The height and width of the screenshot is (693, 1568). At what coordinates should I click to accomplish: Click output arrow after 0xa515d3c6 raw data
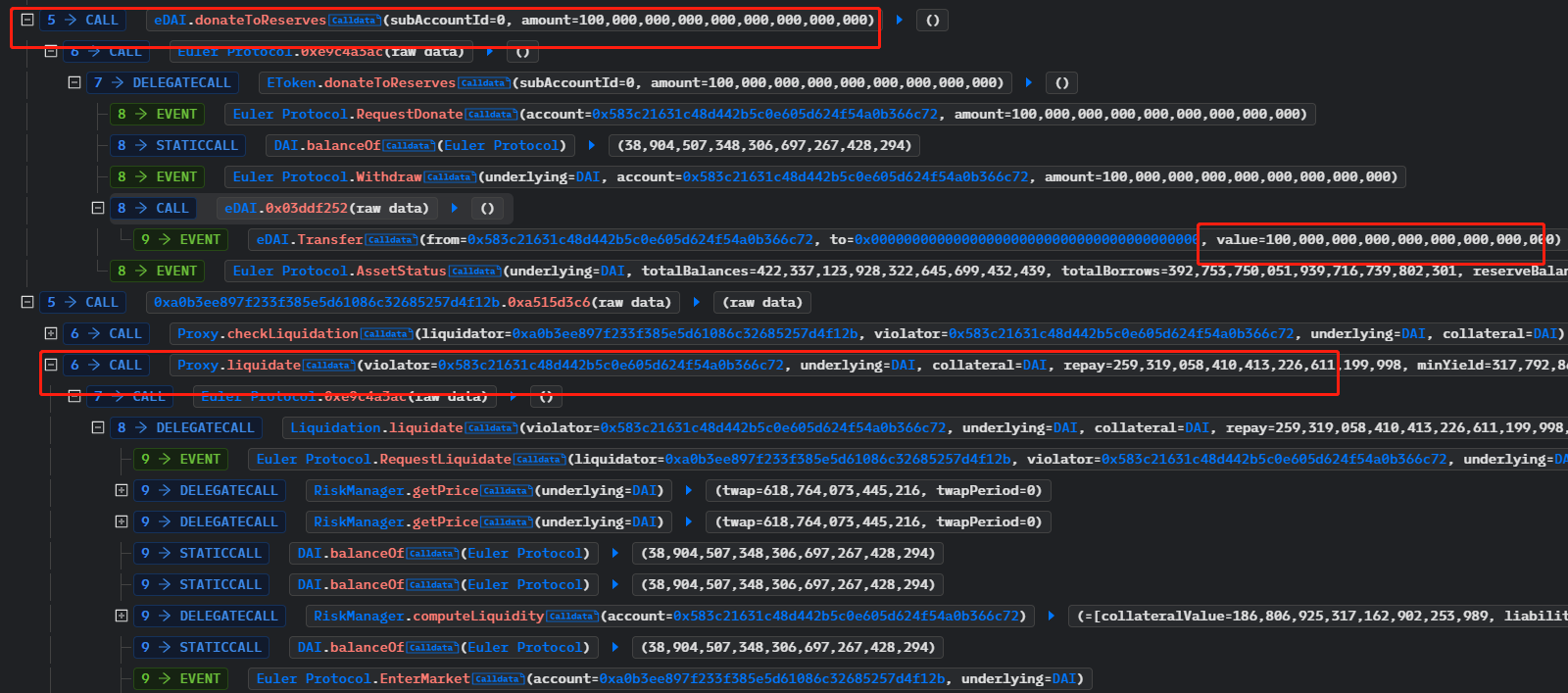pyautogui.click(x=697, y=302)
